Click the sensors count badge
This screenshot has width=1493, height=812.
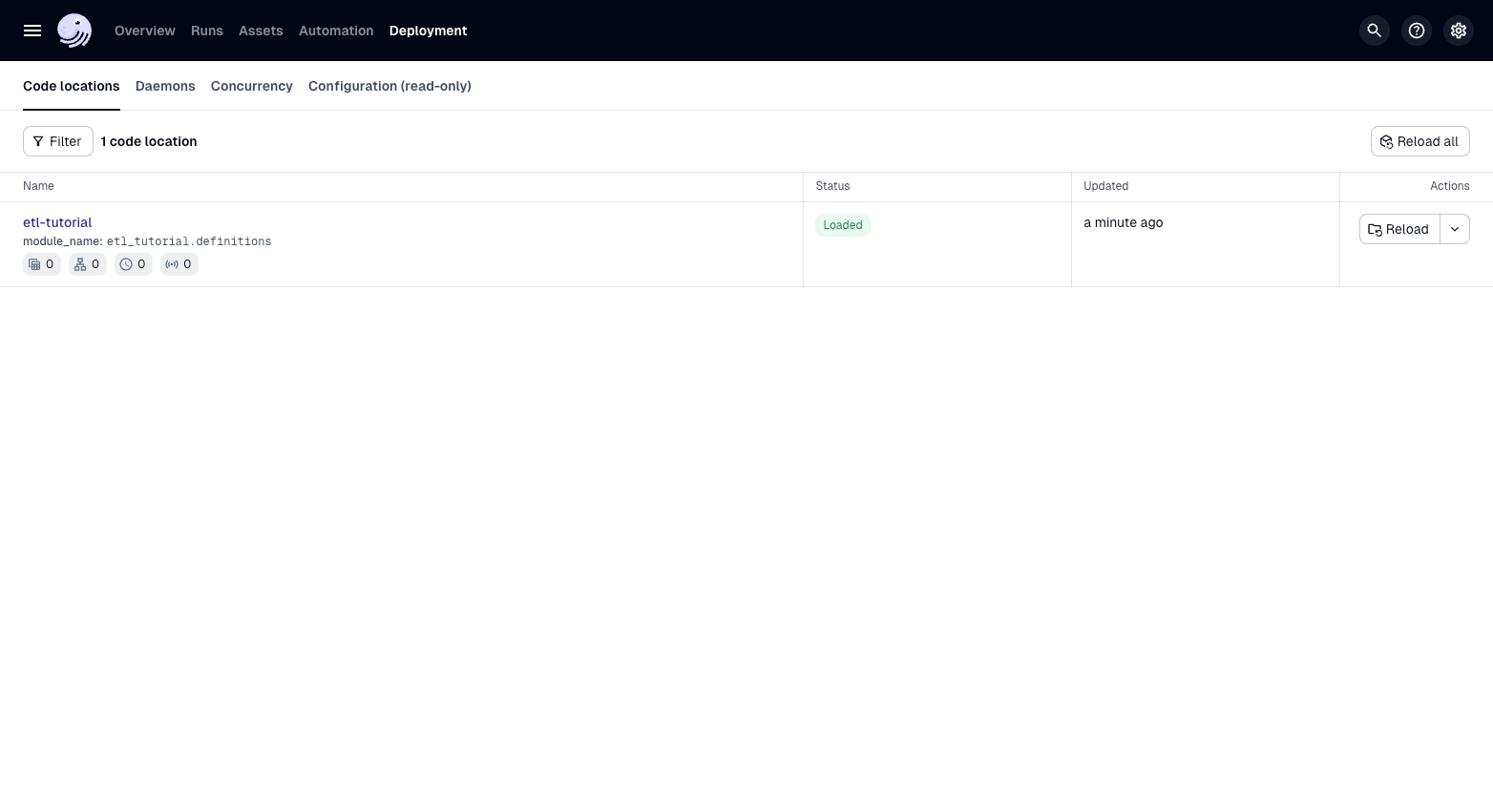pos(179,264)
